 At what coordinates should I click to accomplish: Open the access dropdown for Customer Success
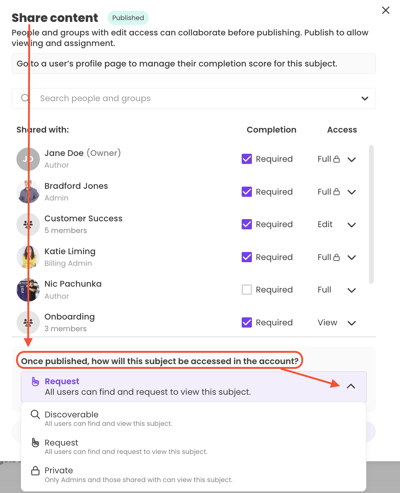click(x=352, y=225)
